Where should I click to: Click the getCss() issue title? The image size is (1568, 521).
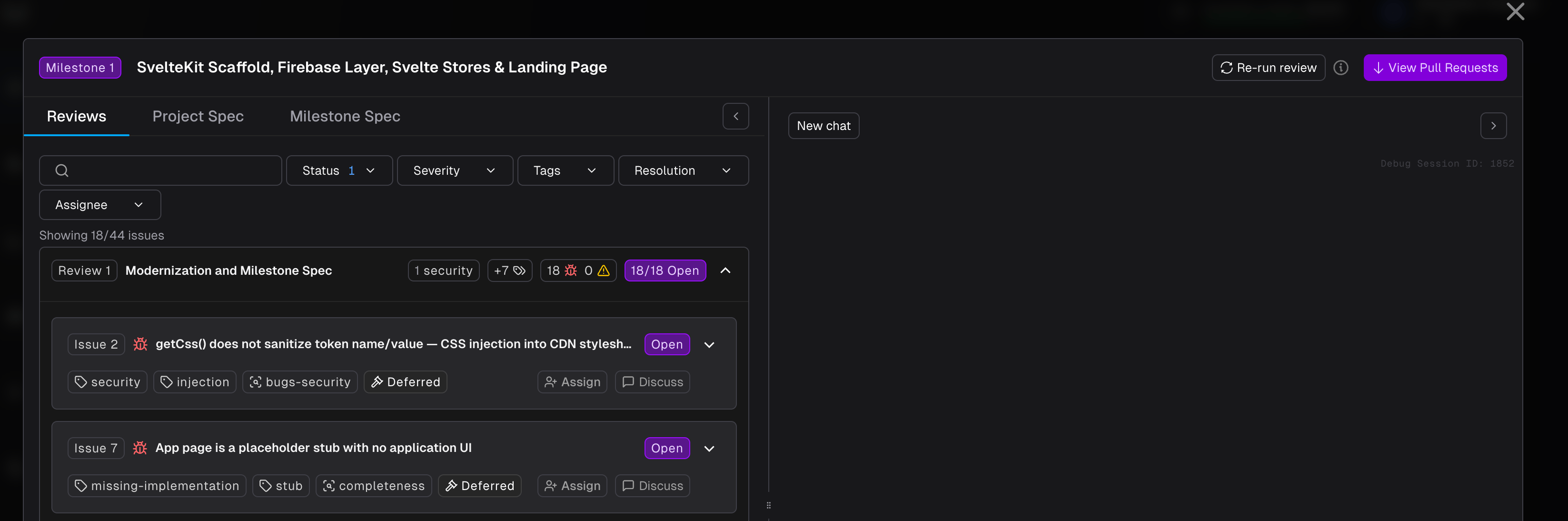pos(393,344)
